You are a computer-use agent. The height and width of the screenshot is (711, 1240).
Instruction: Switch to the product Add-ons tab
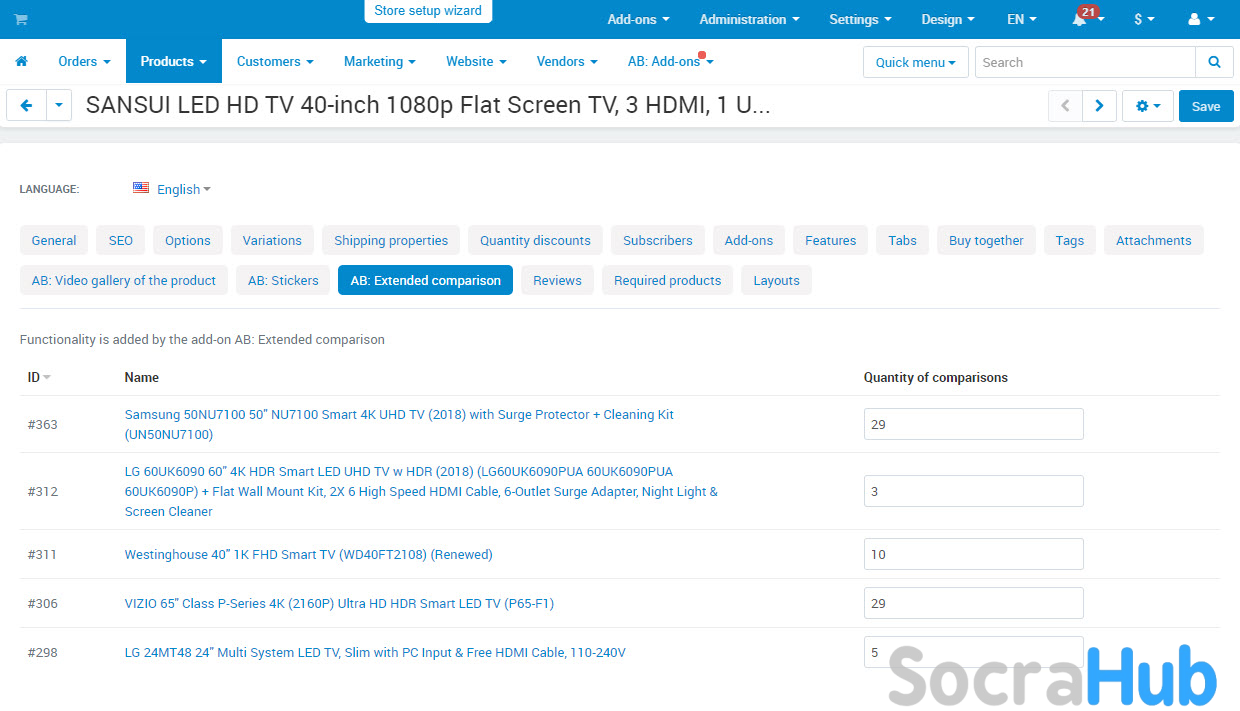pos(749,240)
